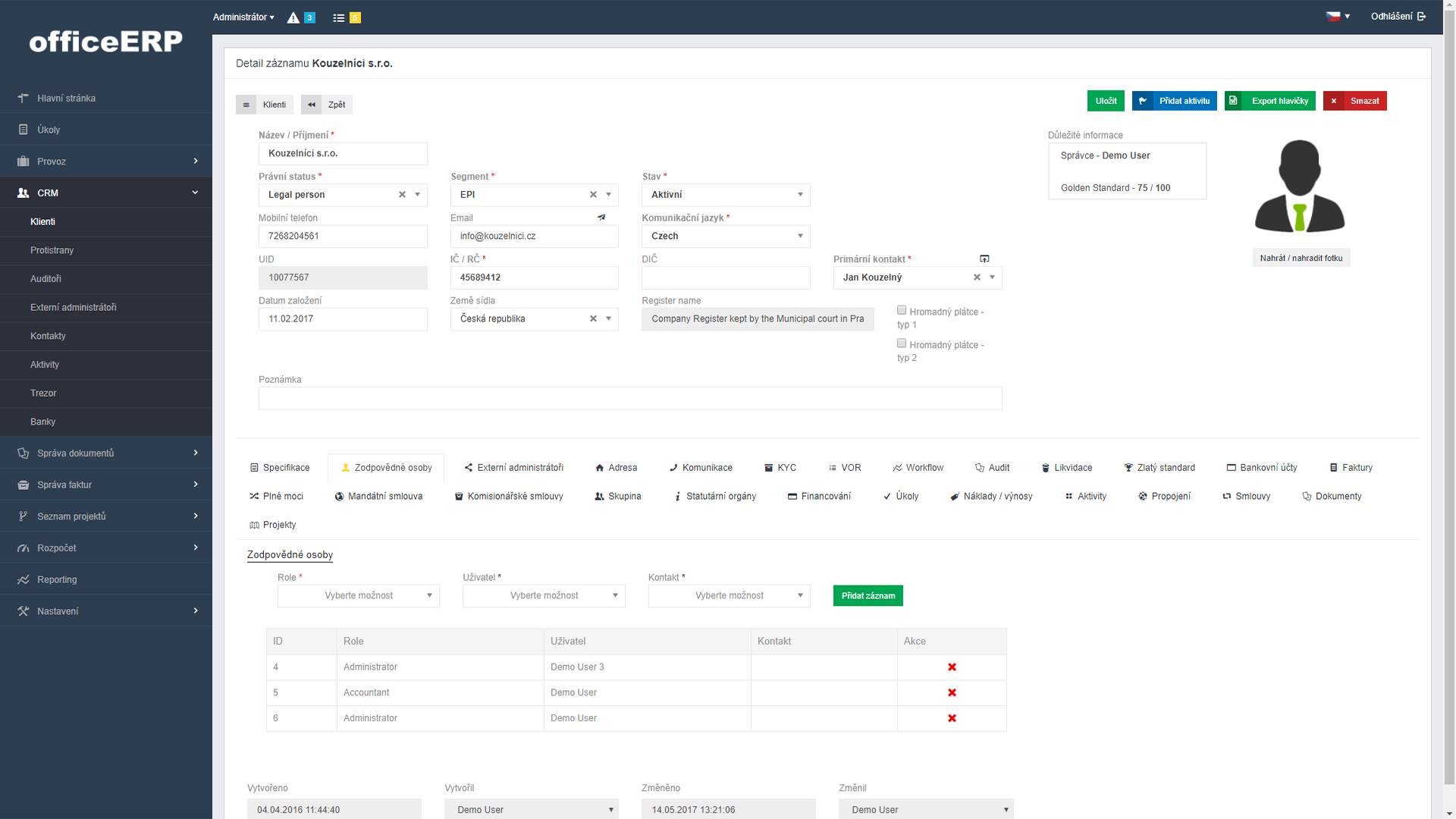Click the DIČ input field
This screenshot has width=1456, height=819.
click(726, 278)
